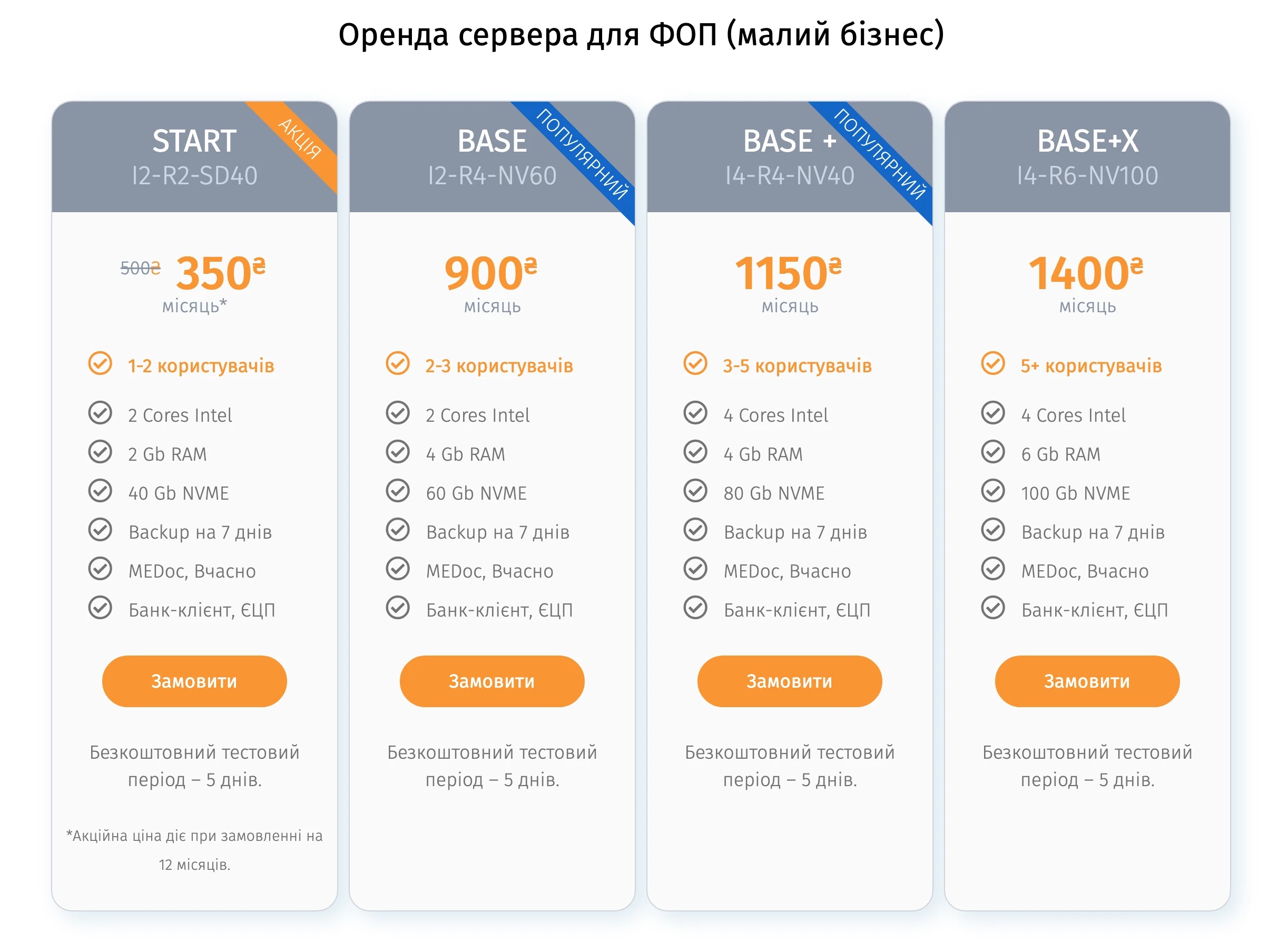Click the checkmark beside 6 Gb RAM
Viewport: 1278px width, 952px height.
pyautogui.click(x=992, y=452)
